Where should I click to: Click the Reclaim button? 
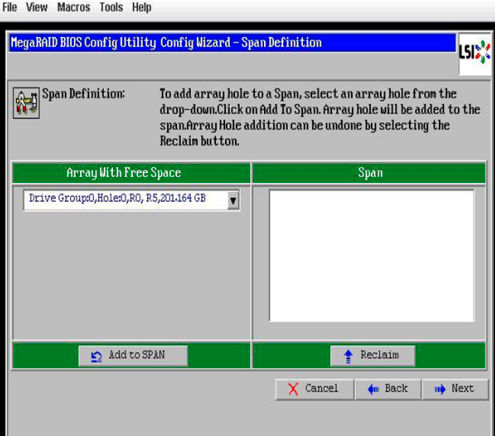coord(373,356)
